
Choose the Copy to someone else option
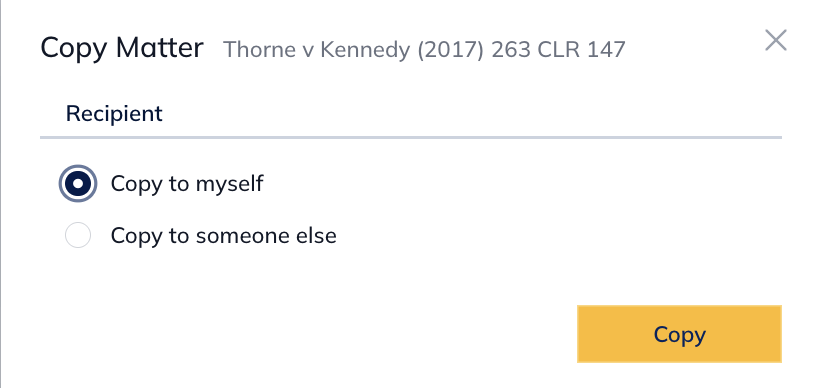(x=78, y=235)
